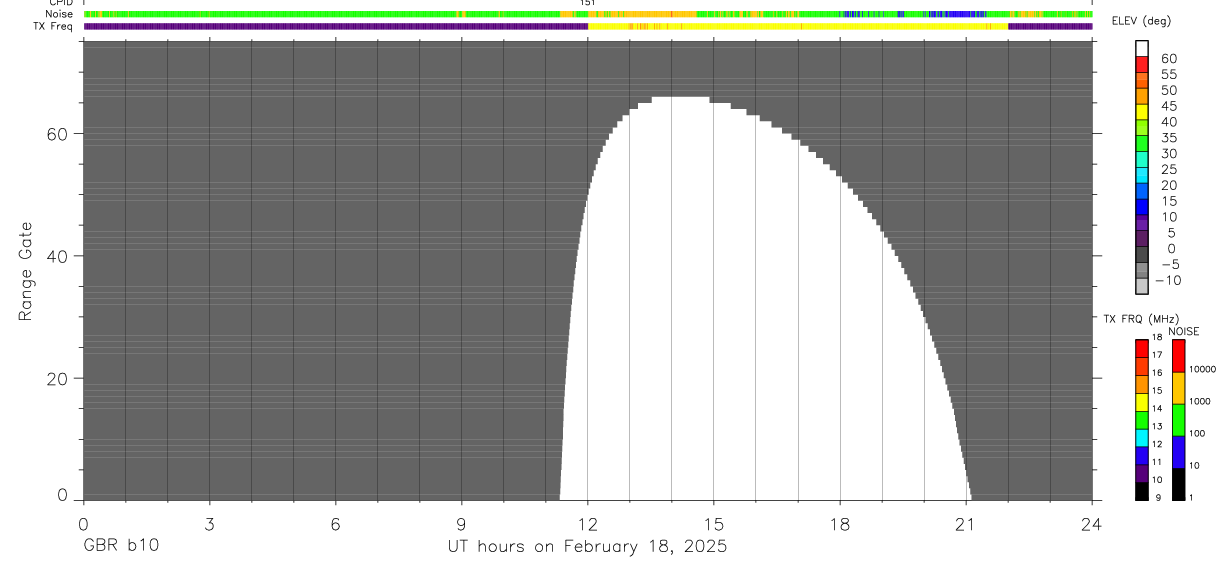Image resolution: width=1228 pixels, height=567 pixels.
Task: Click cyan ELEV swatch between 20 and 25
Action: (1142, 176)
